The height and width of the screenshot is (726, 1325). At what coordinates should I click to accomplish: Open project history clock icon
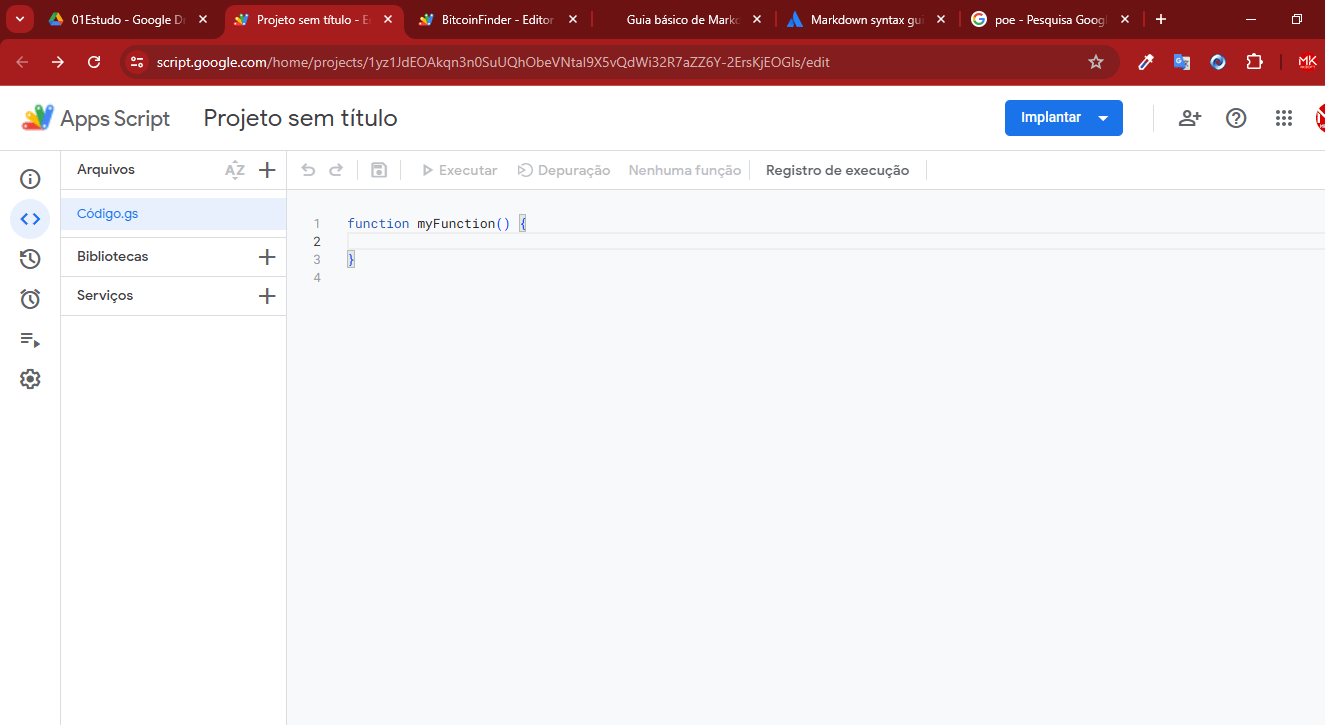30,259
